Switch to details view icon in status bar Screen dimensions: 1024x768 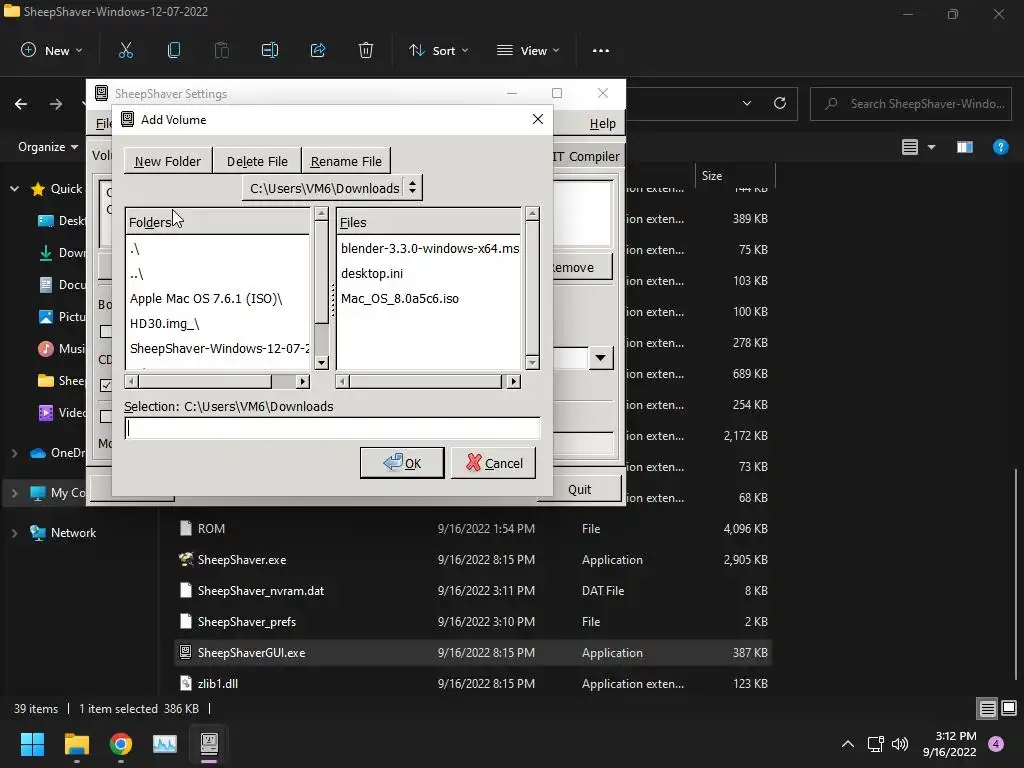pos(987,709)
